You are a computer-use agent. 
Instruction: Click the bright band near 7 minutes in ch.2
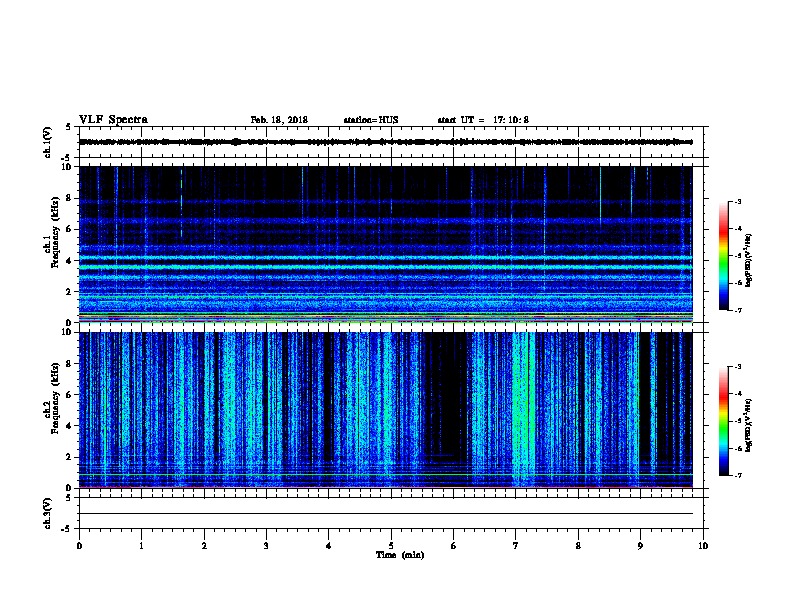pyautogui.click(x=523, y=410)
